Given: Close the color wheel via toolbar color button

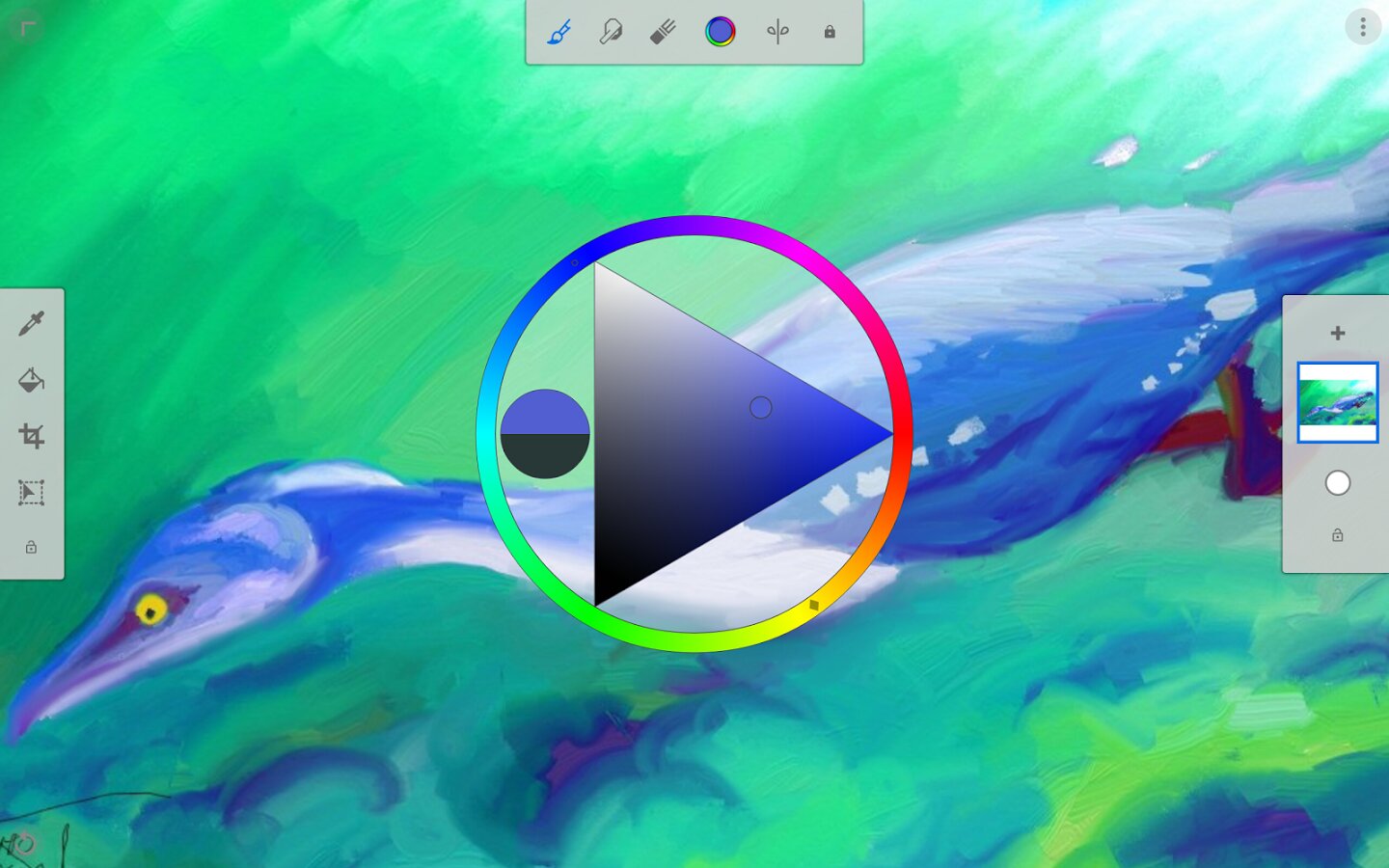Looking at the screenshot, I should 720,32.
